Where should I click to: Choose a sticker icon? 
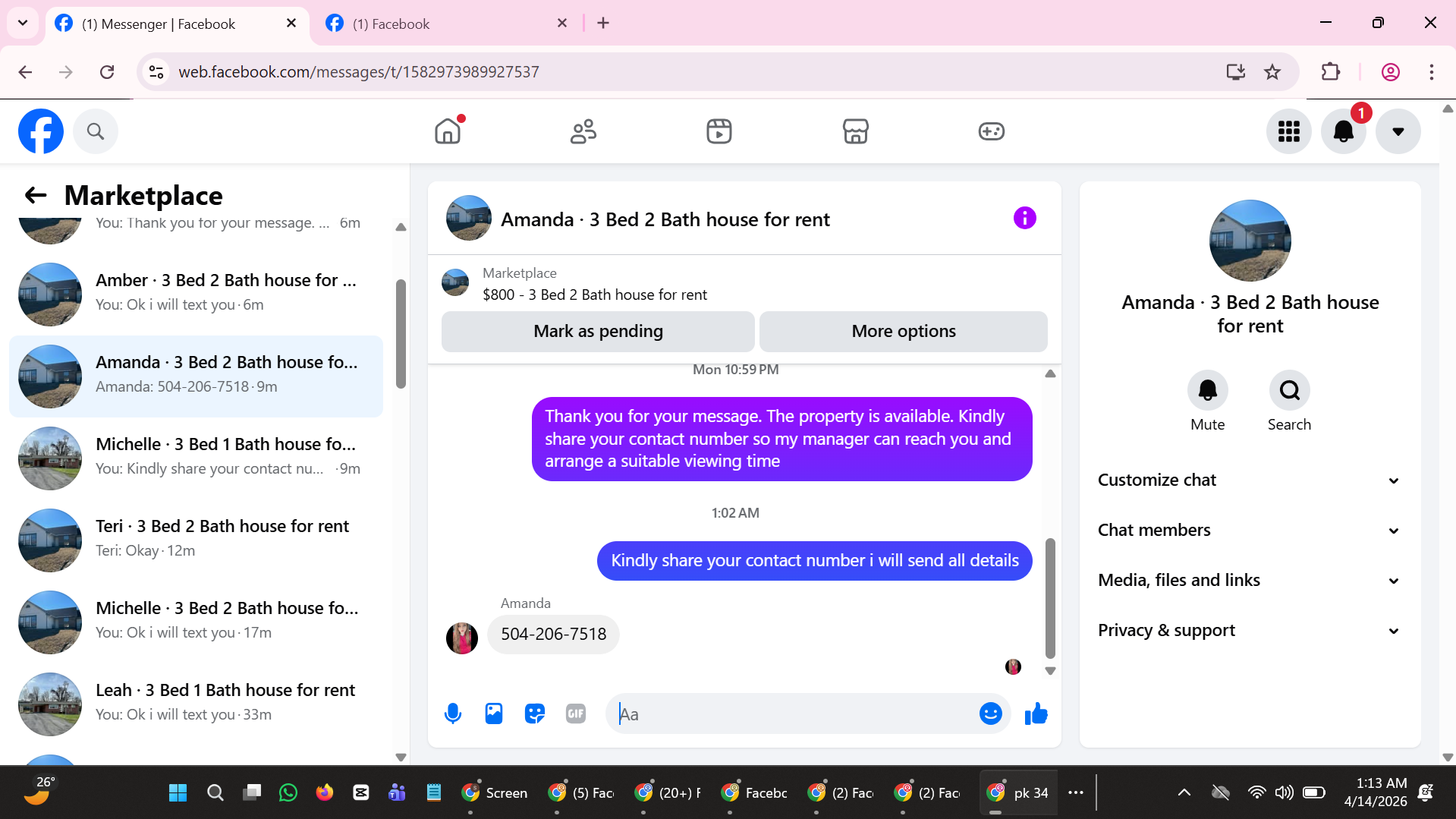click(535, 713)
